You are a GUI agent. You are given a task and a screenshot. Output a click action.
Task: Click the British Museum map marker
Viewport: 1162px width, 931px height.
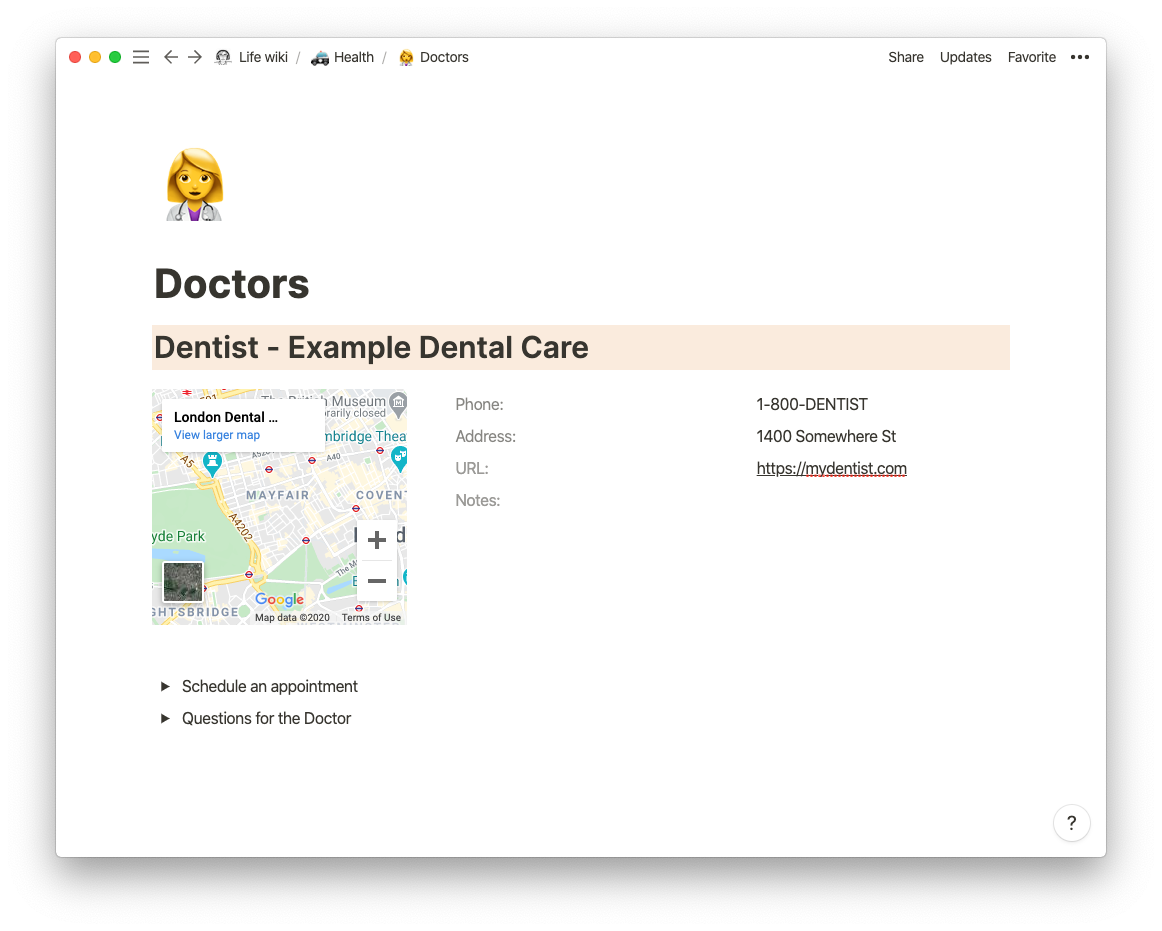click(x=399, y=403)
